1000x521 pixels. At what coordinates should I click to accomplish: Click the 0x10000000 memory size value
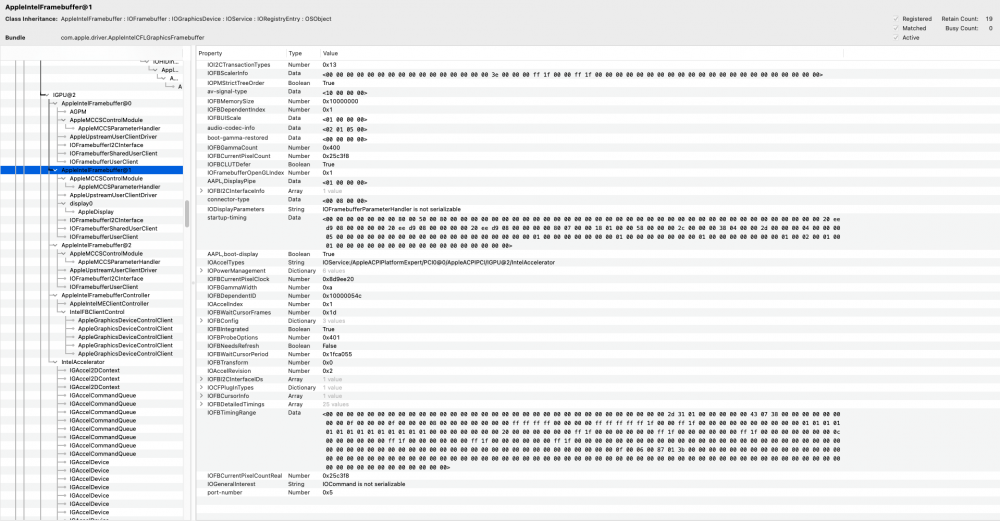coord(341,101)
